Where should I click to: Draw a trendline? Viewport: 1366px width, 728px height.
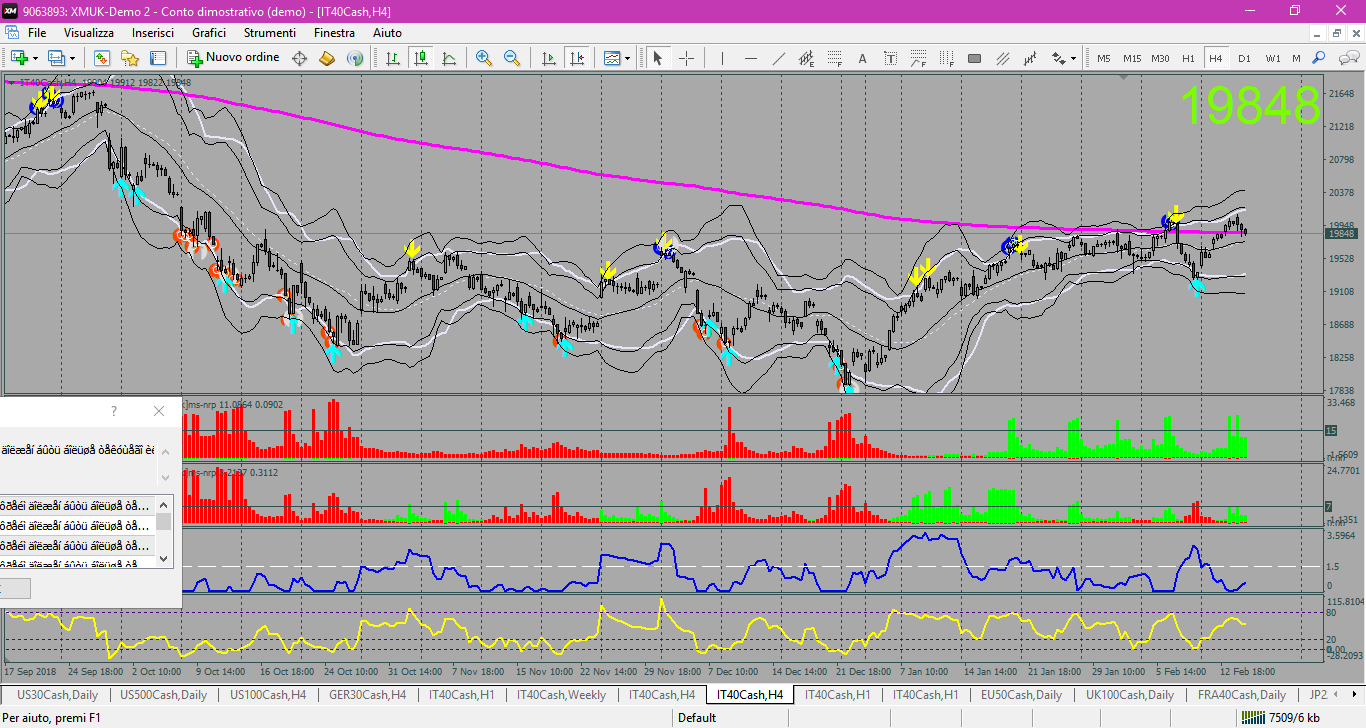[x=779, y=58]
